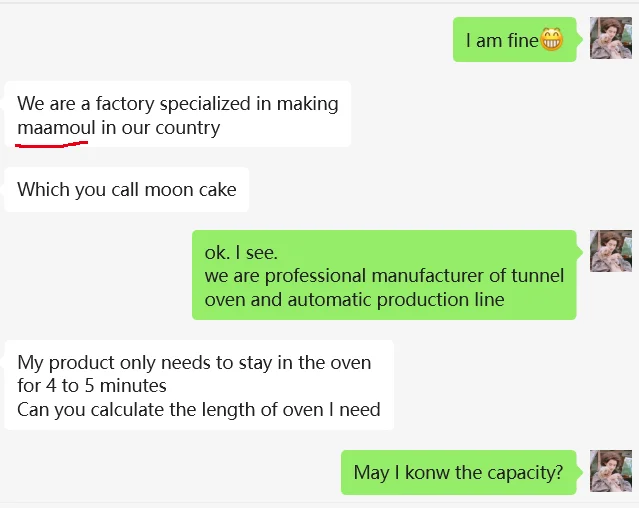Open the sender avatar next to "ok. I see."
This screenshot has height=508, width=639.
click(x=610, y=251)
